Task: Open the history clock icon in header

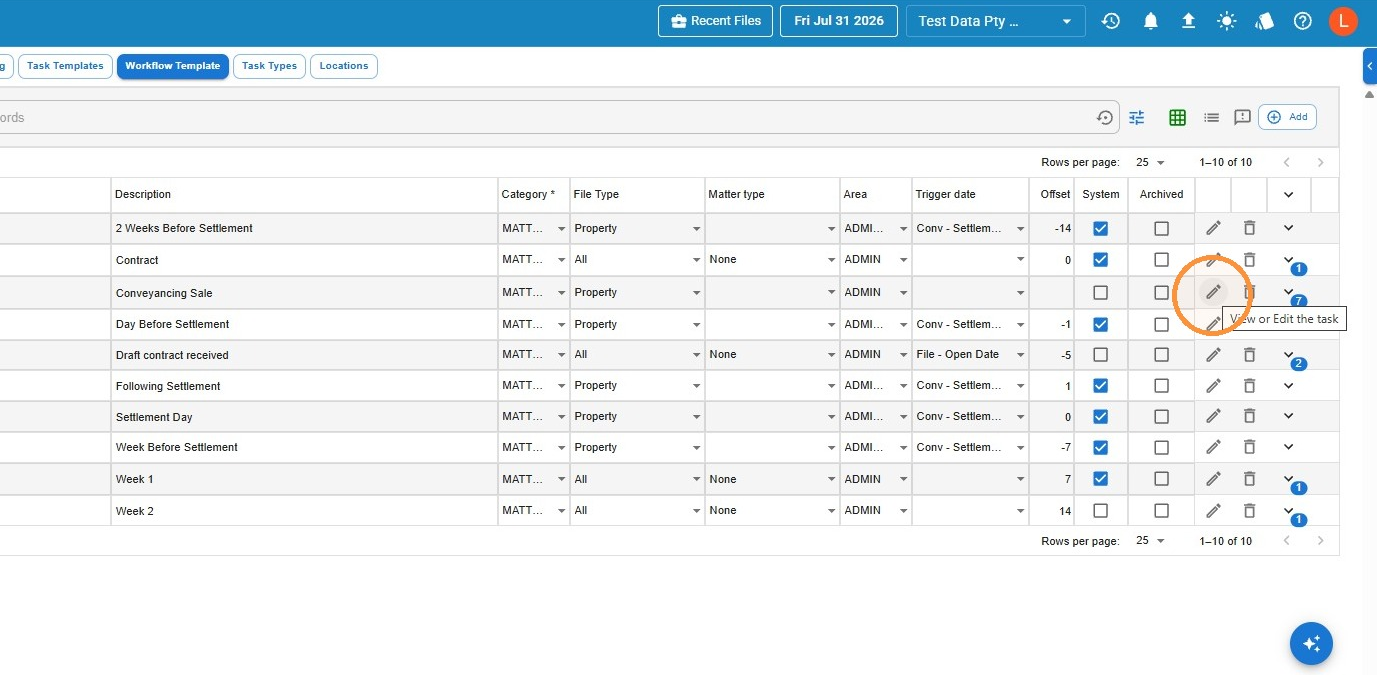Action: coord(1111,21)
